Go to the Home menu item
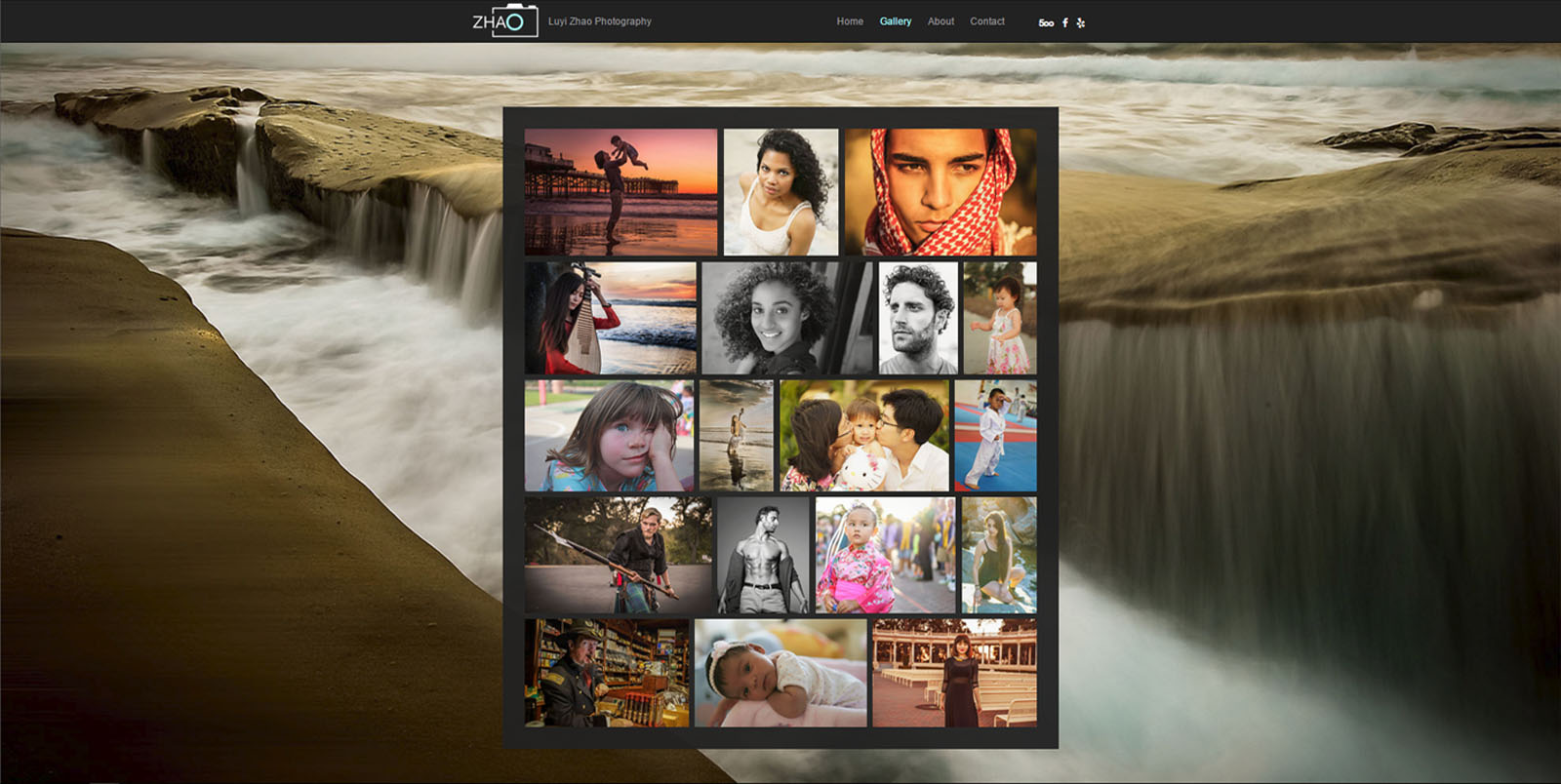This screenshot has width=1561, height=784. pyautogui.click(x=850, y=21)
